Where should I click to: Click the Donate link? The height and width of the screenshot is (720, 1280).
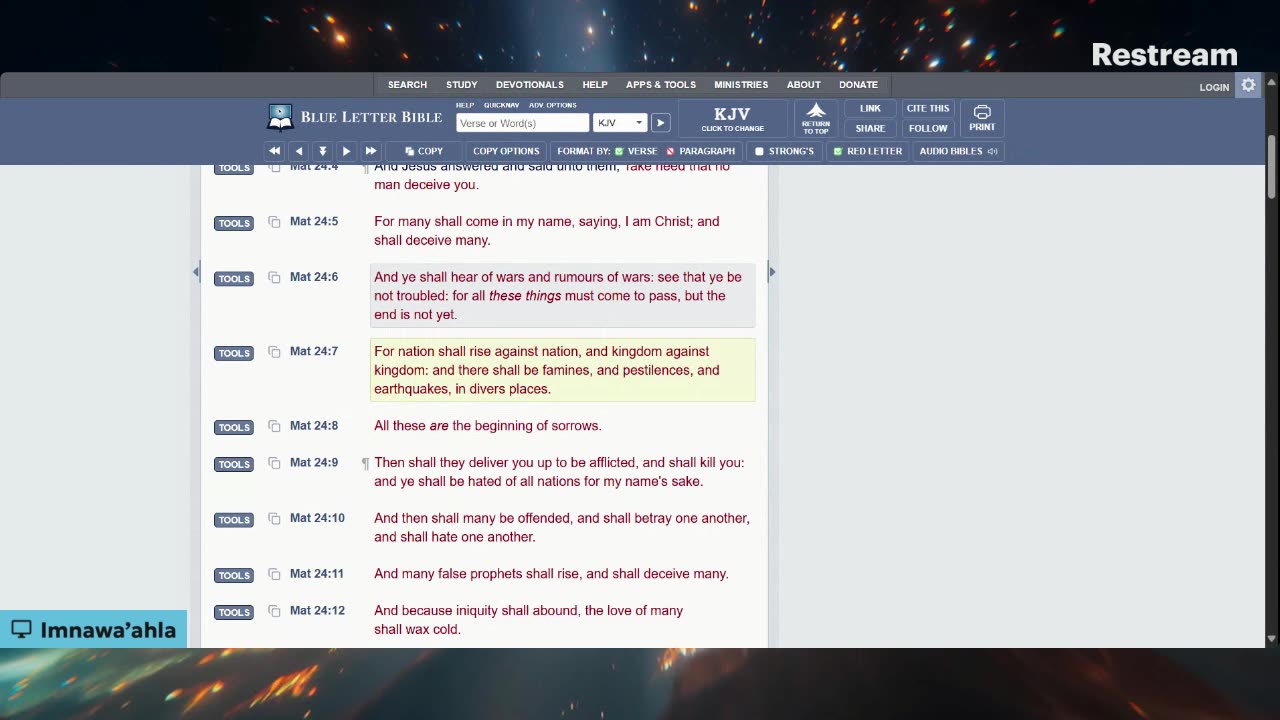[858, 85]
